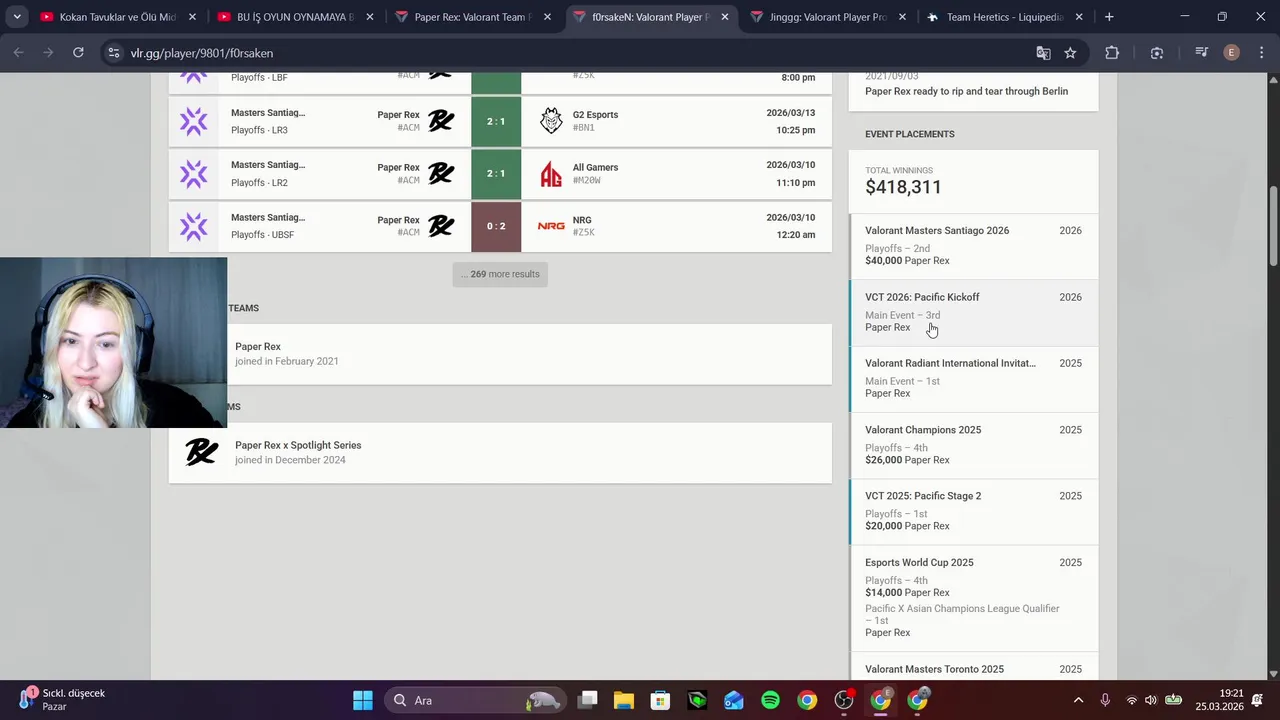The height and width of the screenshot is (720, 1280).
Task: Open File Explorer from the taskbar
Action: tap(624, 700)
